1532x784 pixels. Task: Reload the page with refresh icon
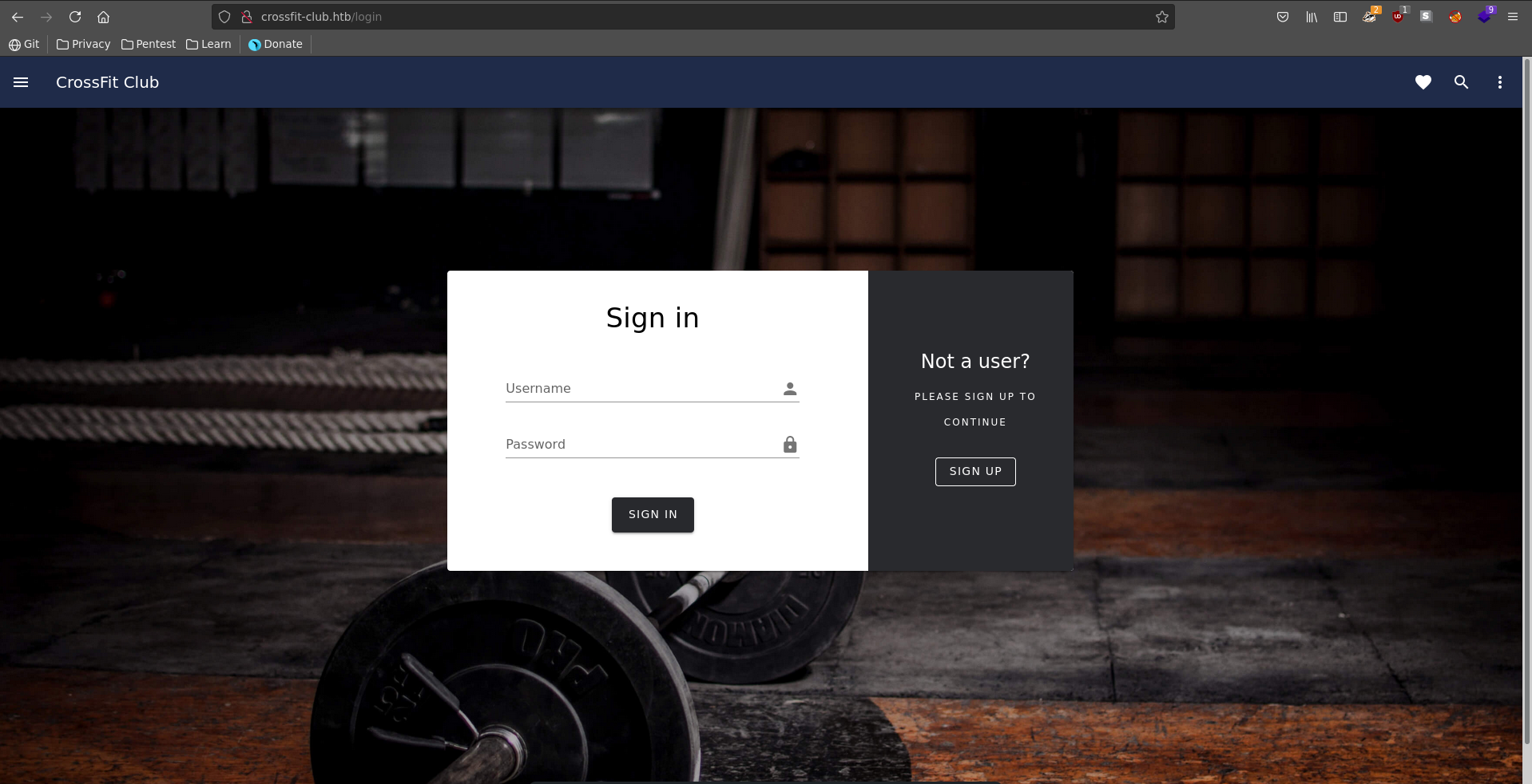(x=75, y=17)
